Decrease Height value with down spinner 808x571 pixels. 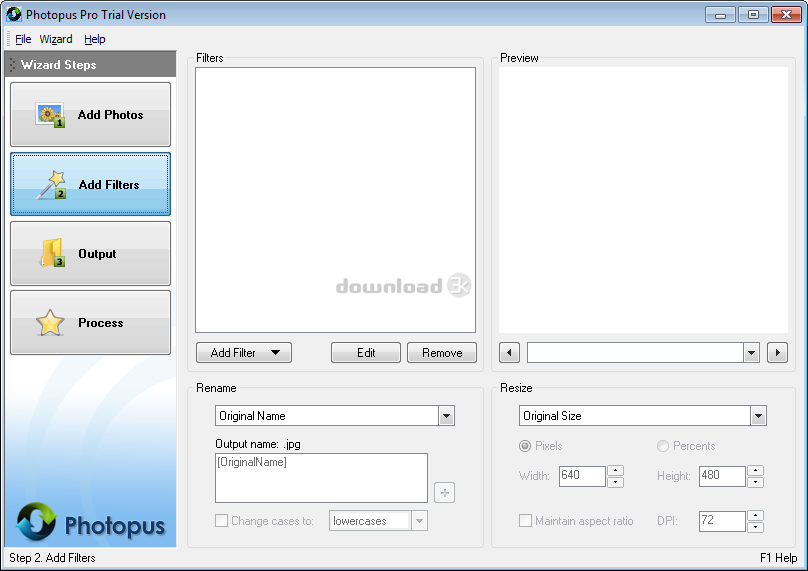click(x=755, y=482)
